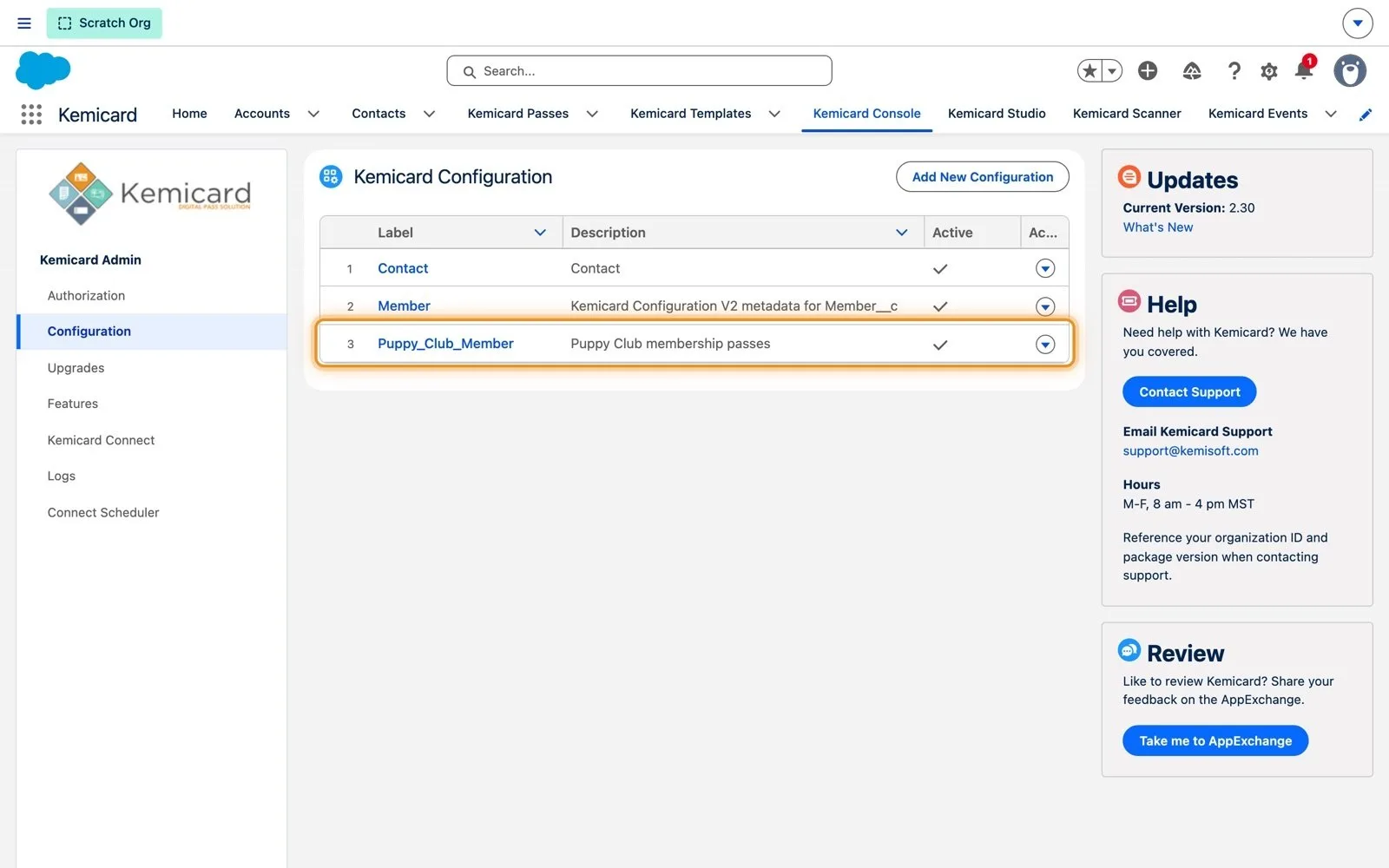Open the favorites list dropdown arrow
Image resolution: width=1389 pixels, height=868 pixels.
coord(1112,71)
